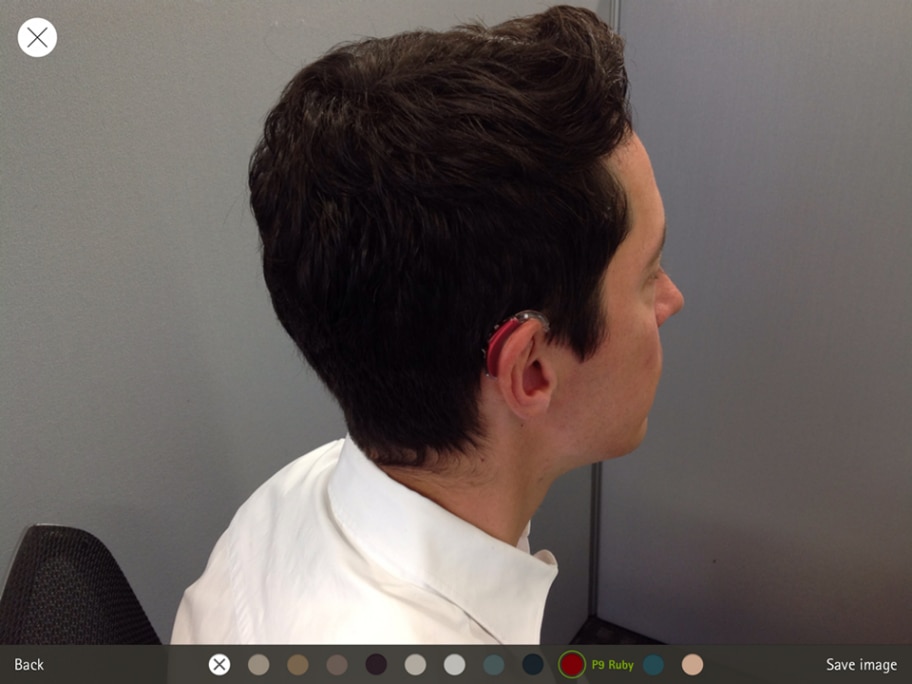The width and height of the screenshot is (912, 684).
Task: Choose the tan brown color swatch
Action: pos(297,665)
